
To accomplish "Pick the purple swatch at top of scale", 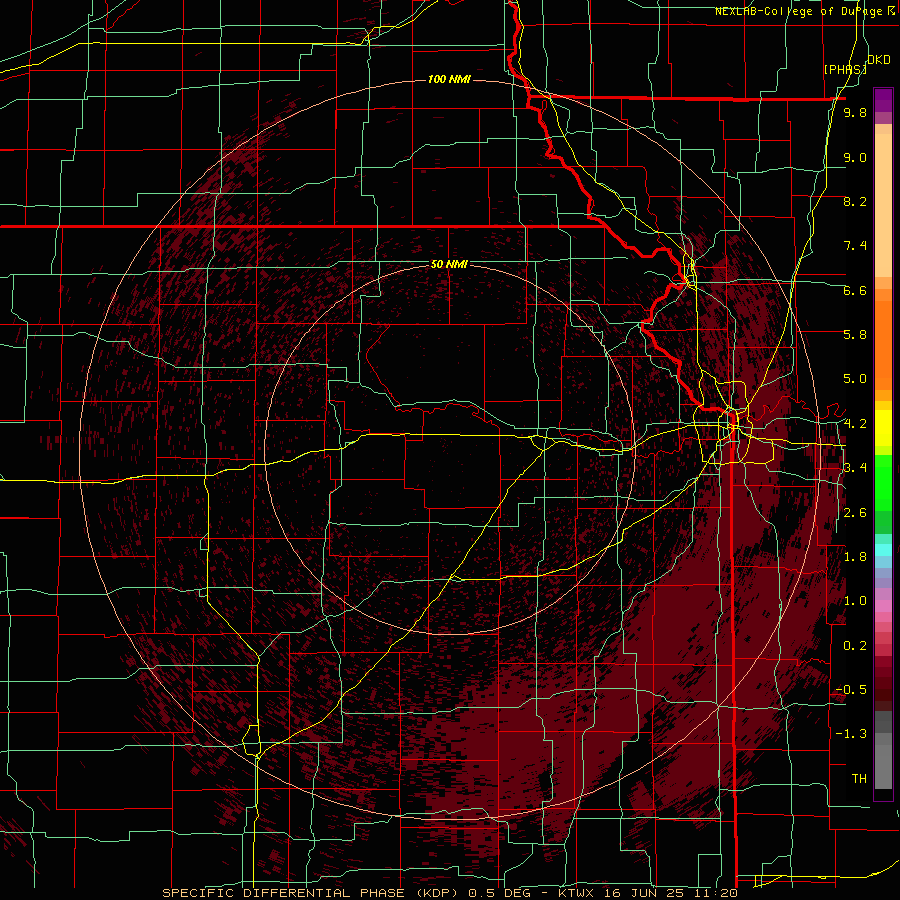I will coord(883,100).
